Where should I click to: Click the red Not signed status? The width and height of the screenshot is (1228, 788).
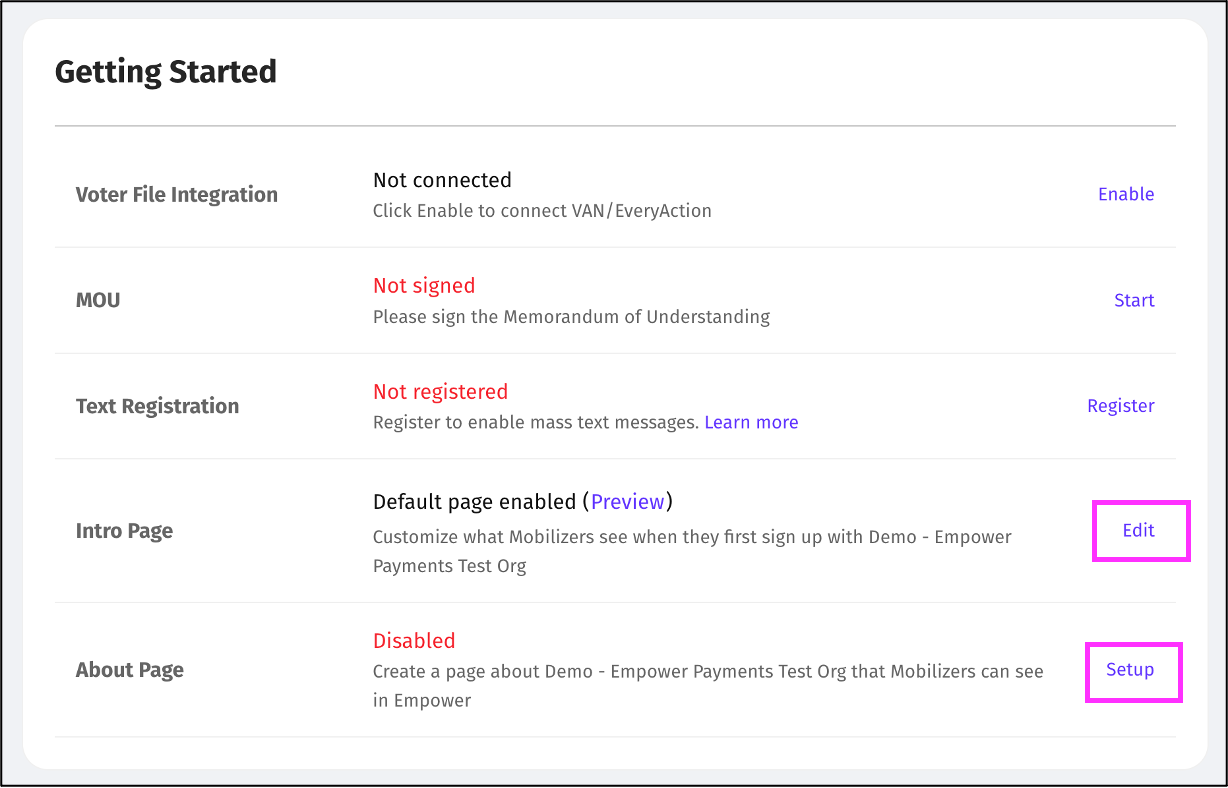424,286
